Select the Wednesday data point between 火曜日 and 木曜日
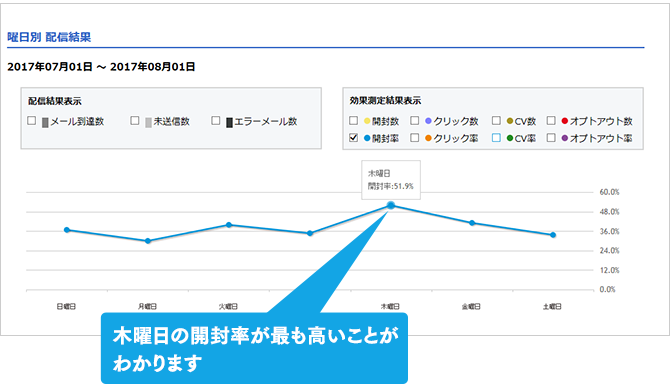670x387 pixels. [310, 233]
